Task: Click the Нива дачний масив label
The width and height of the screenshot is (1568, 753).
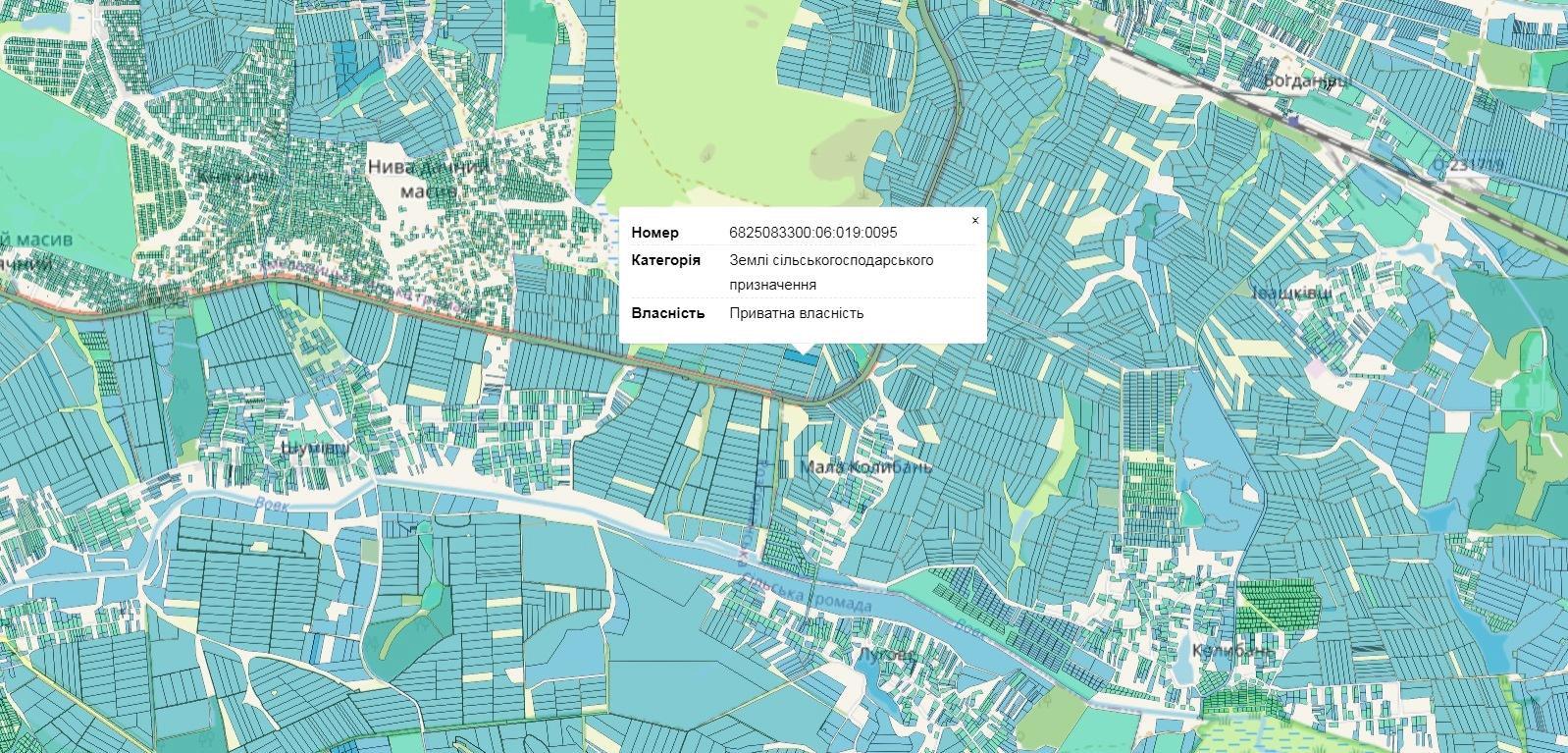Action: (x=428, y=178)
